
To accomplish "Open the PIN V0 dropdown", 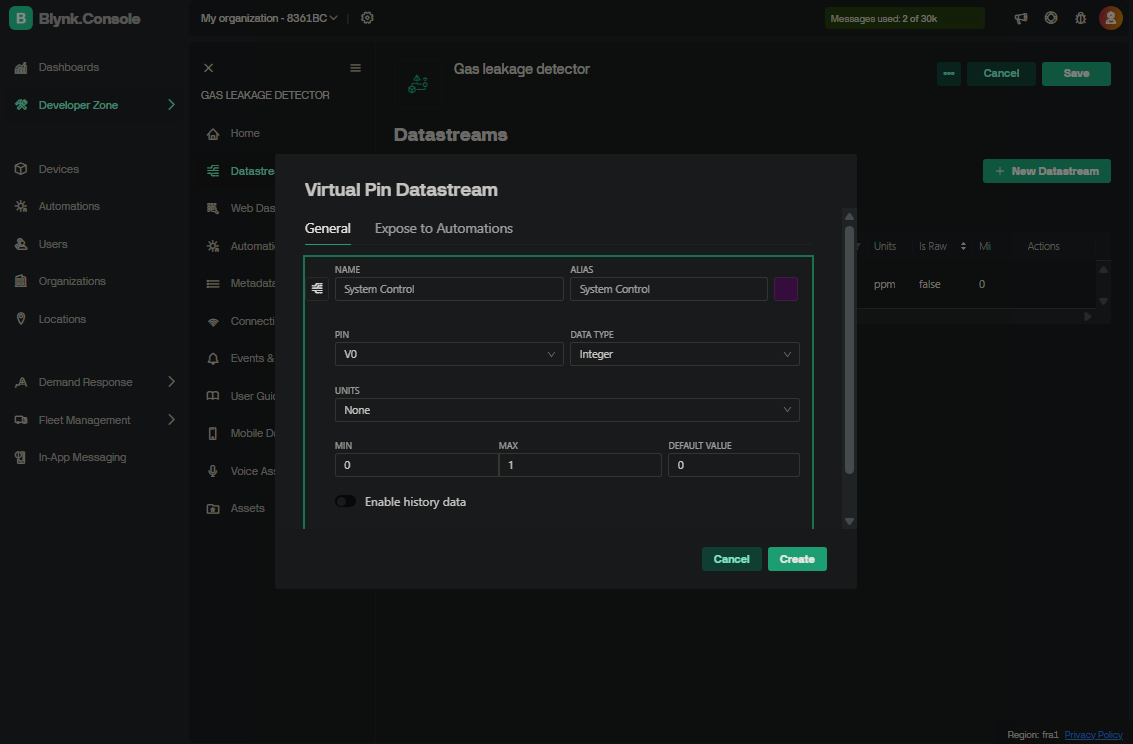I will (448, 354).
